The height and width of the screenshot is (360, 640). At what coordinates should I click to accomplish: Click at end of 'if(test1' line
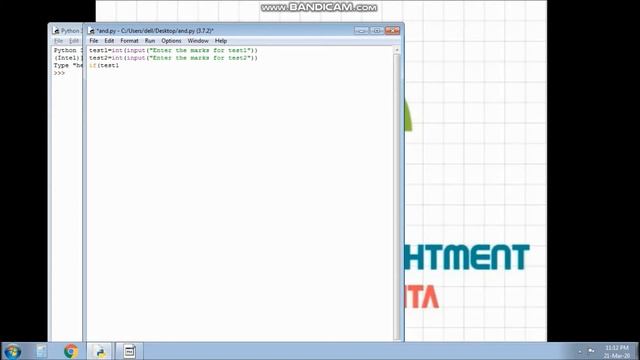coord(120,65)
